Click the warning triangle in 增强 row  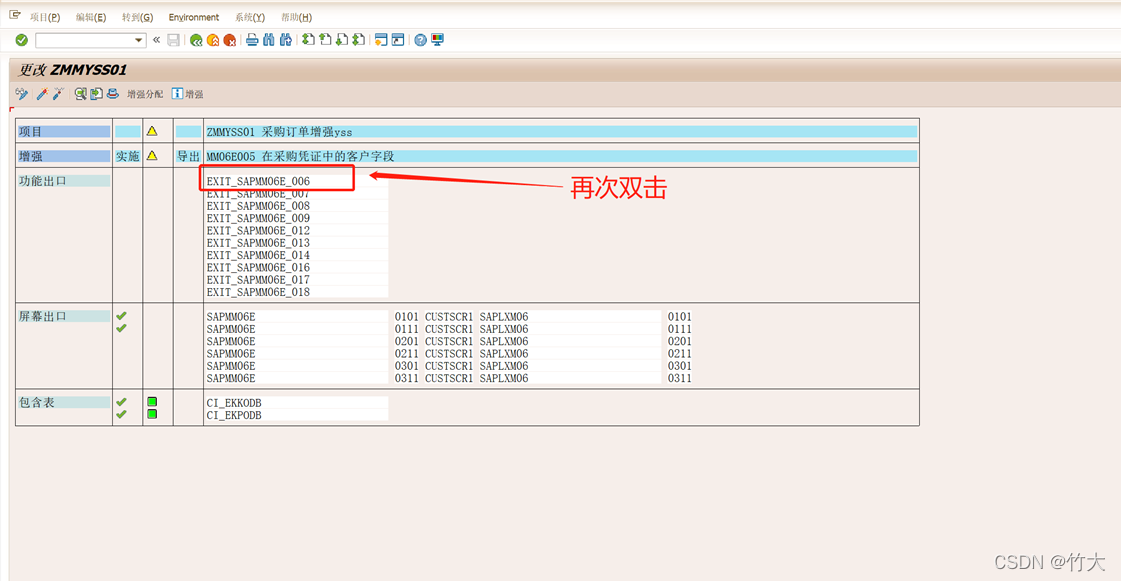152,155
